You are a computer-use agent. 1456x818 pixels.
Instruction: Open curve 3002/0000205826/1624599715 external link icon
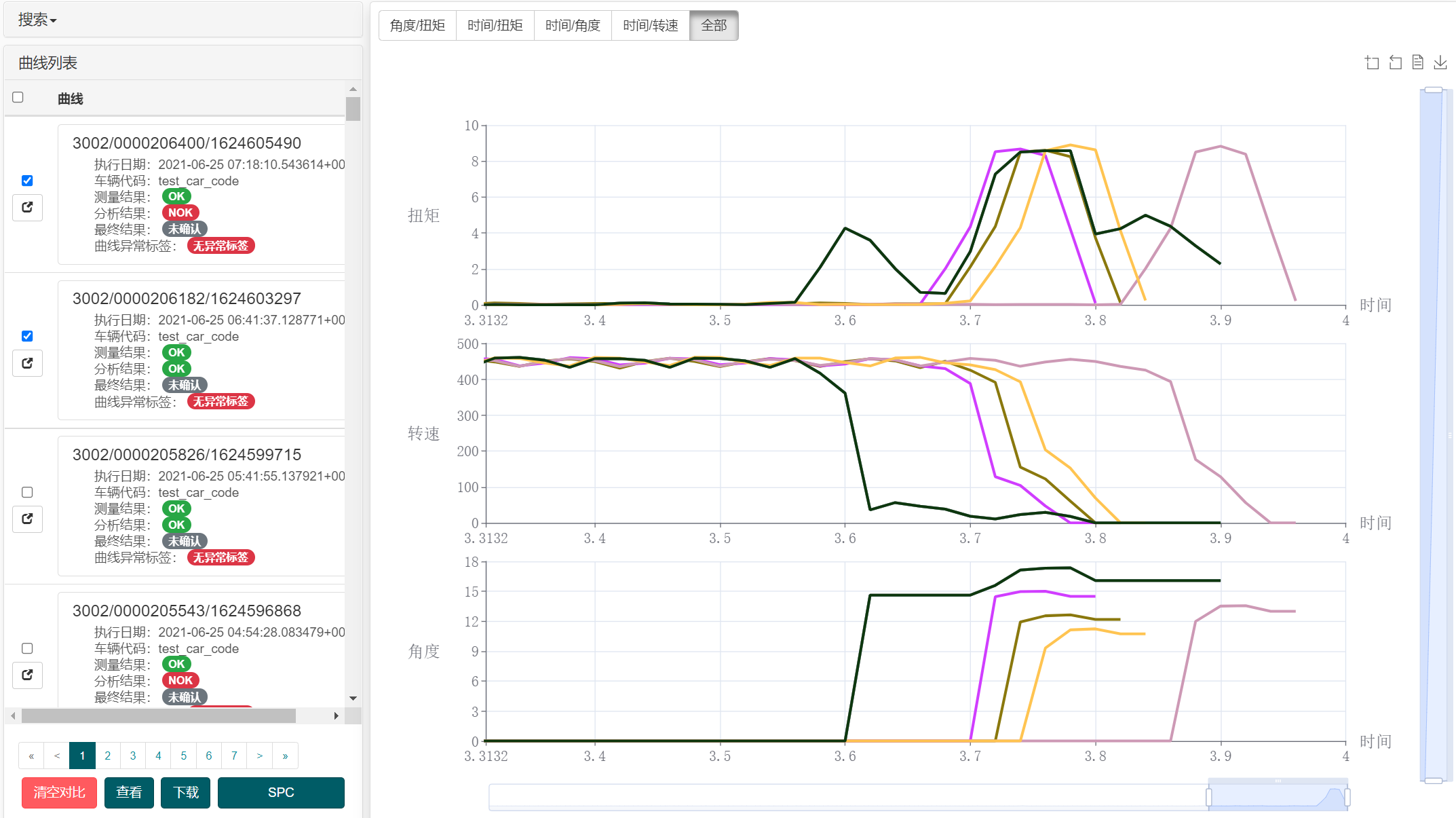point(27,519)
